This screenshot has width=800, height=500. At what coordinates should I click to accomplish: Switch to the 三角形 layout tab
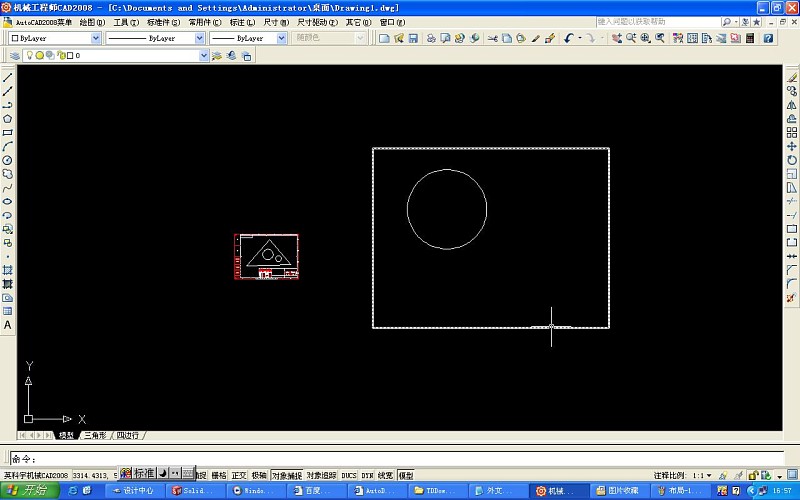(95, 435)
